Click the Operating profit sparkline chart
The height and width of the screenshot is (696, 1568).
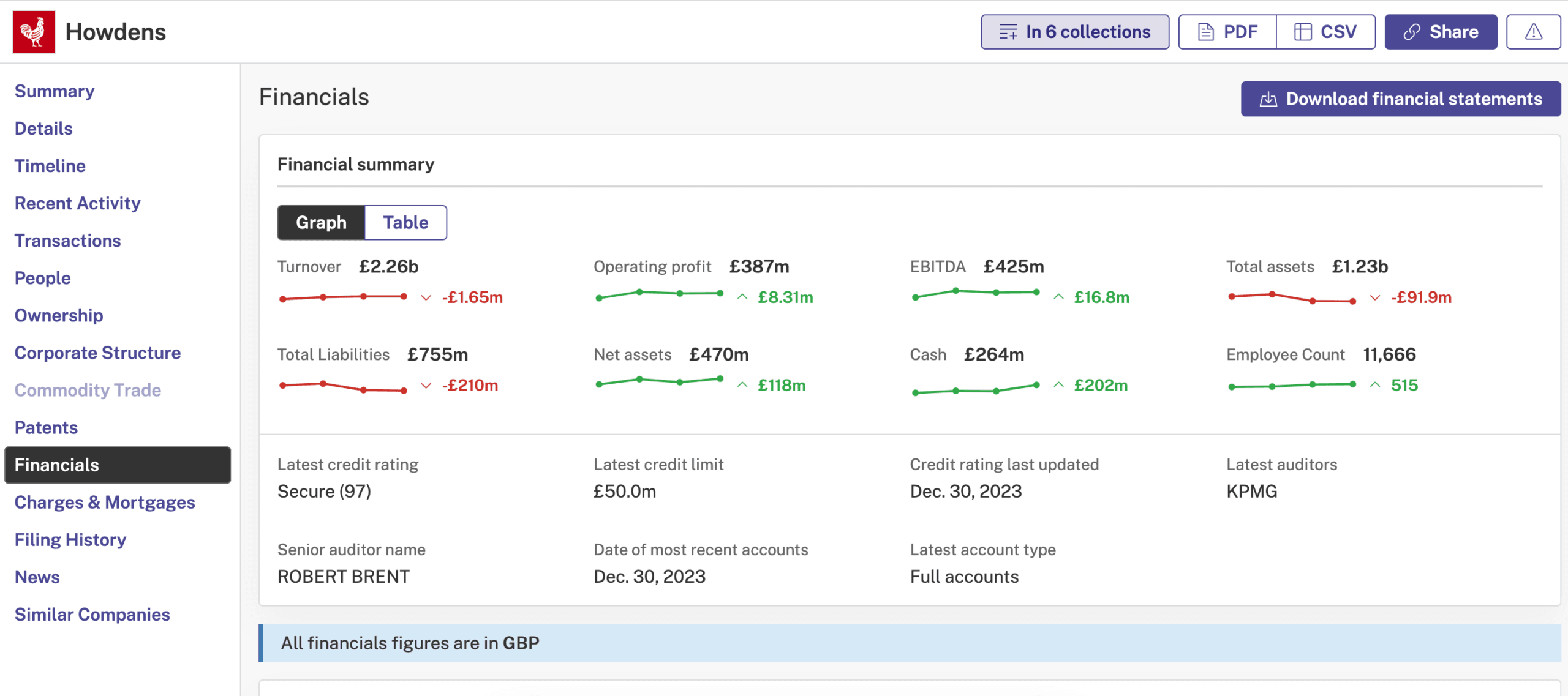tap(660, 295)
